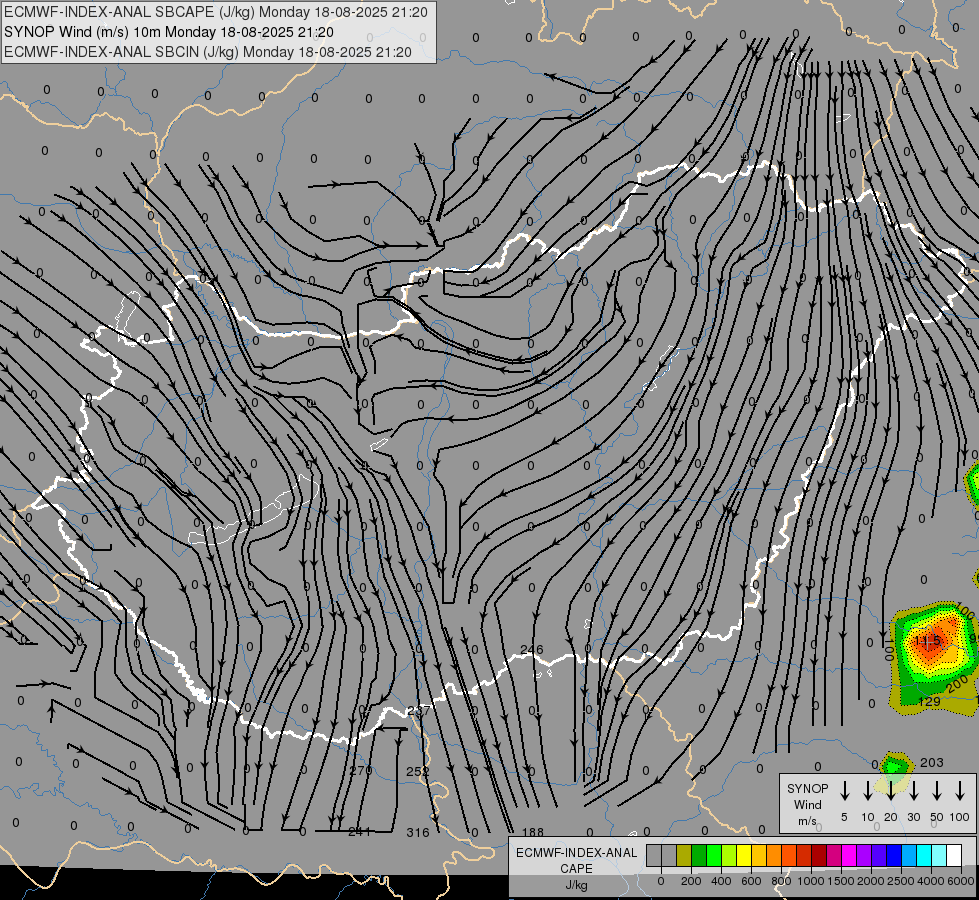Pick the olive swatch just before the 200 tick
979x900 pixels.
click(x=684, y=855)
